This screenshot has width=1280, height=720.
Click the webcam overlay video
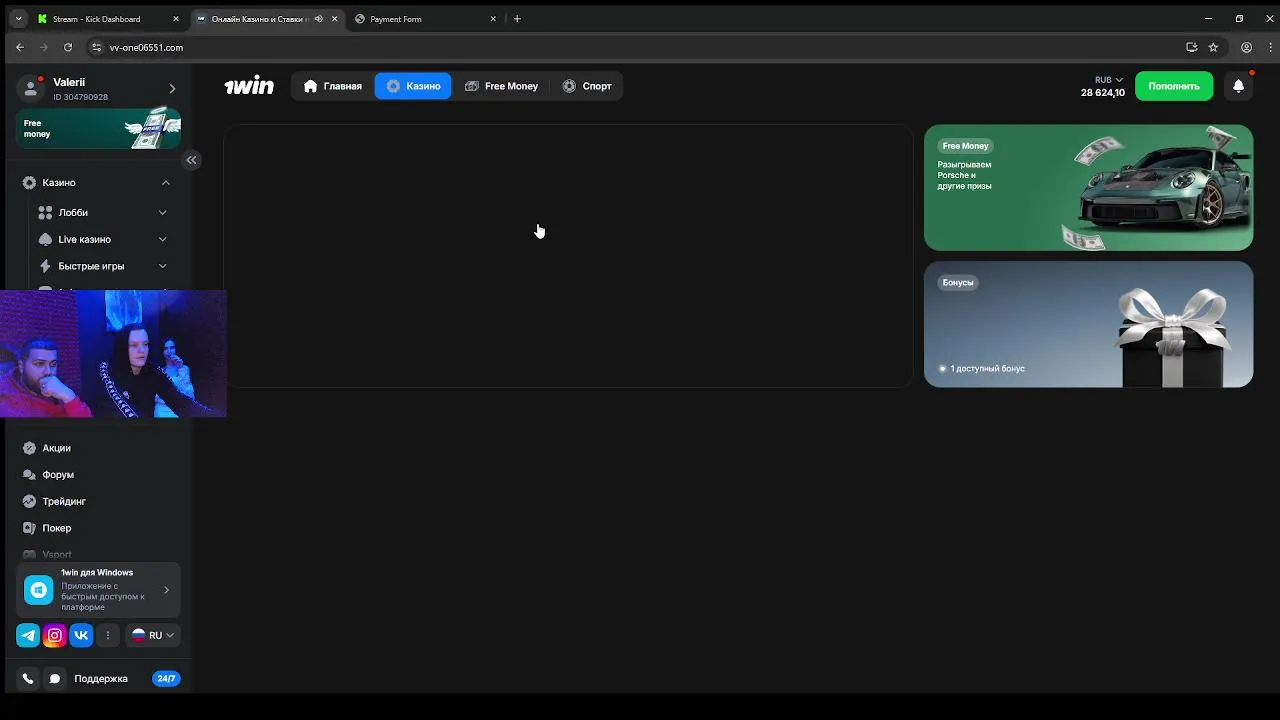coord(113,354)
